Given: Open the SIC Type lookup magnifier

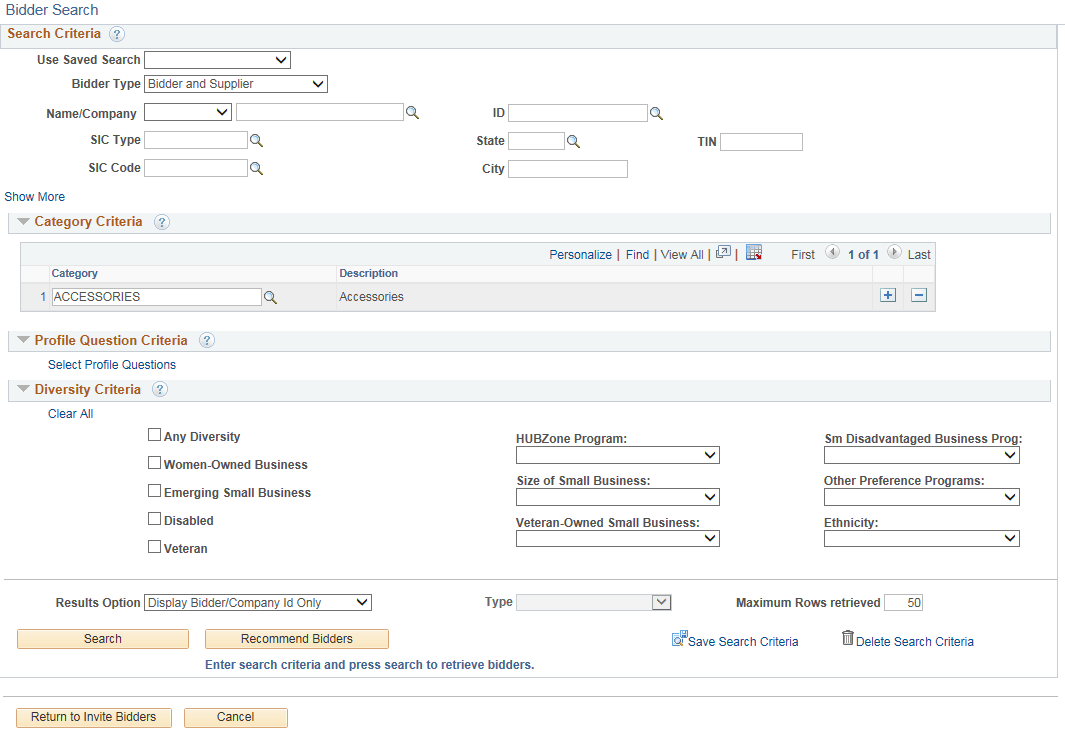Looking at the screenshot, I should [x=257, y=141].
